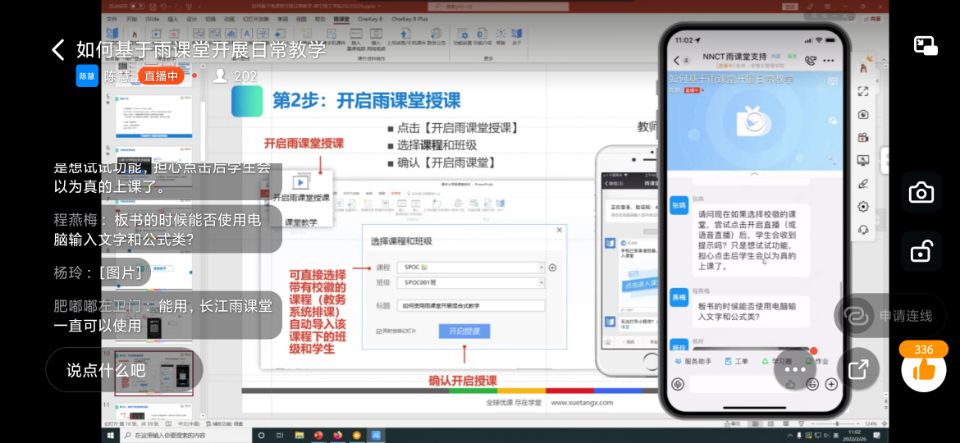960x443 pixels.
Task: Click the 上传试卷/手机课件 ribbon icon
Action: pos(406,37)
